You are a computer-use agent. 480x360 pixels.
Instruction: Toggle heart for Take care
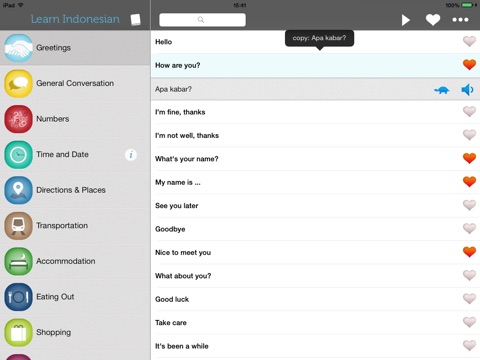[469, 322]
